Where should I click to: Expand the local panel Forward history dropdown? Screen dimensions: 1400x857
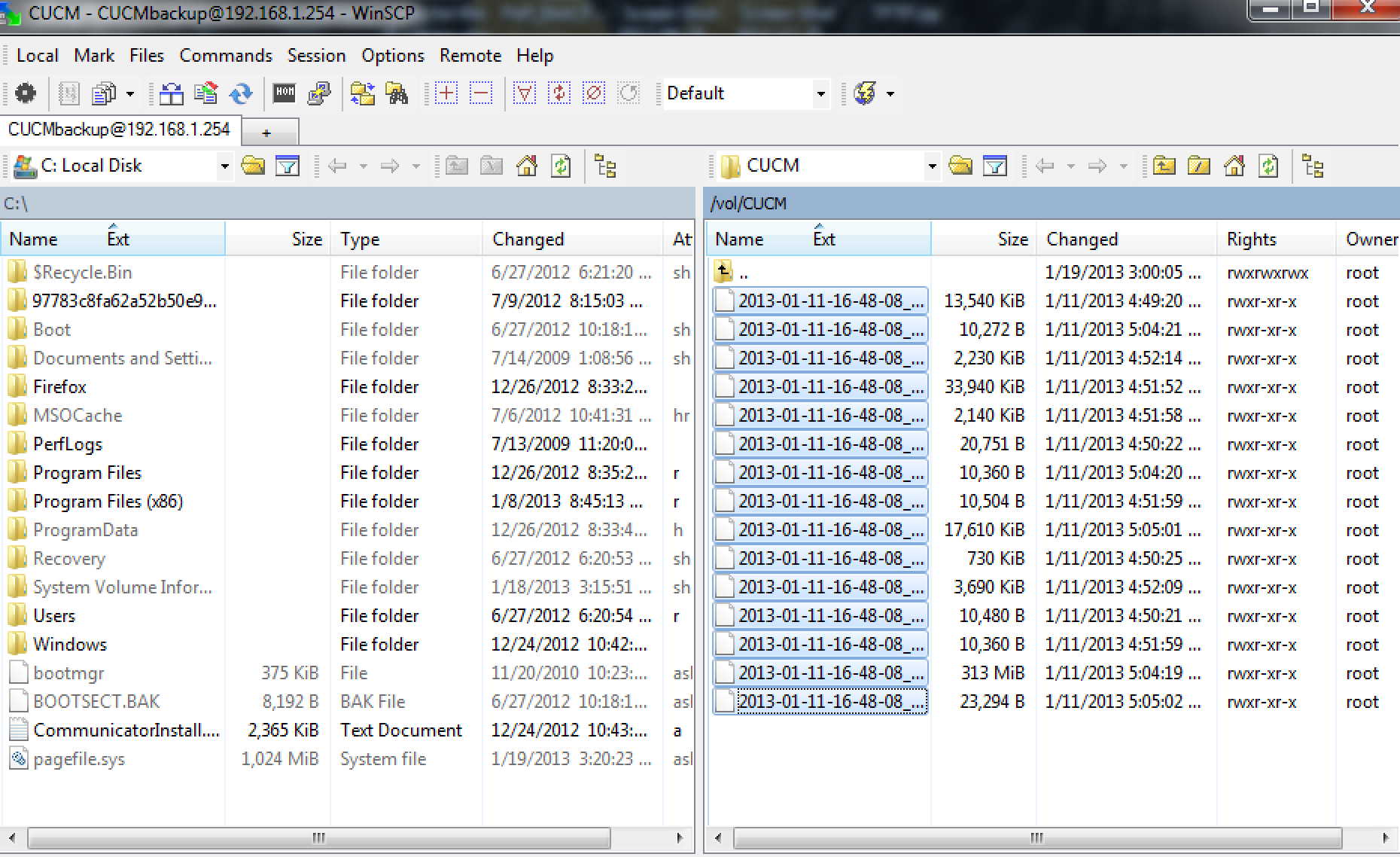point(415,166)
